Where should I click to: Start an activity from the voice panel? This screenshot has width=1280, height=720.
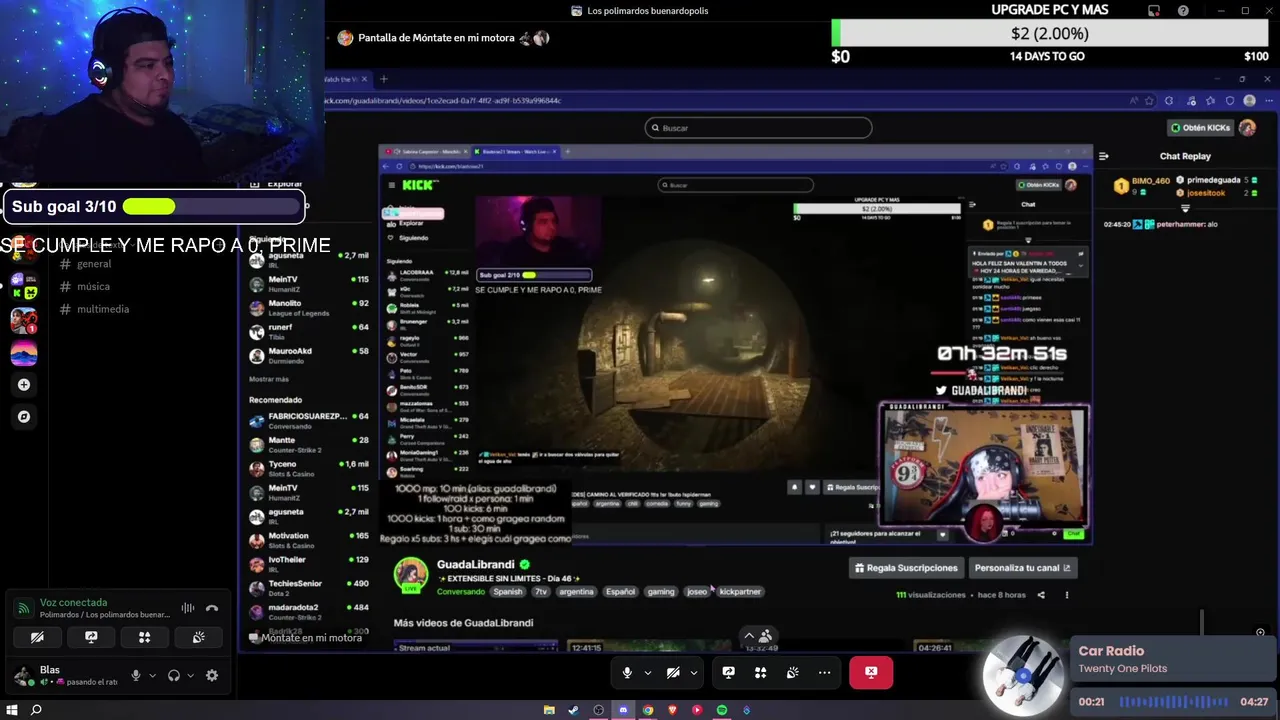tap(145, 637)
